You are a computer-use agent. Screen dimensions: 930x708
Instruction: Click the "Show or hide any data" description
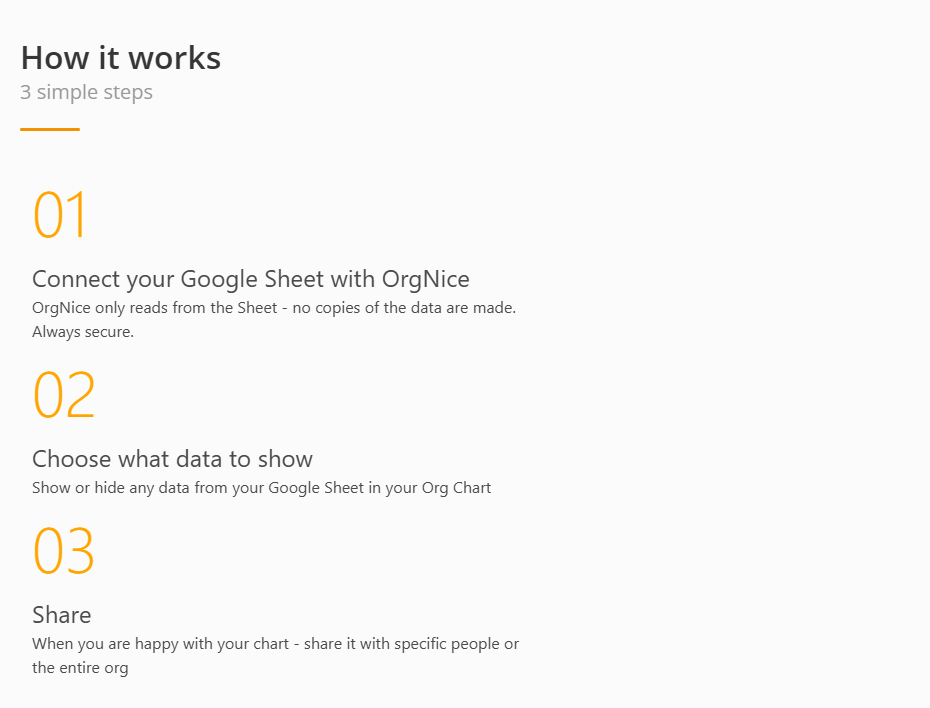261,488
